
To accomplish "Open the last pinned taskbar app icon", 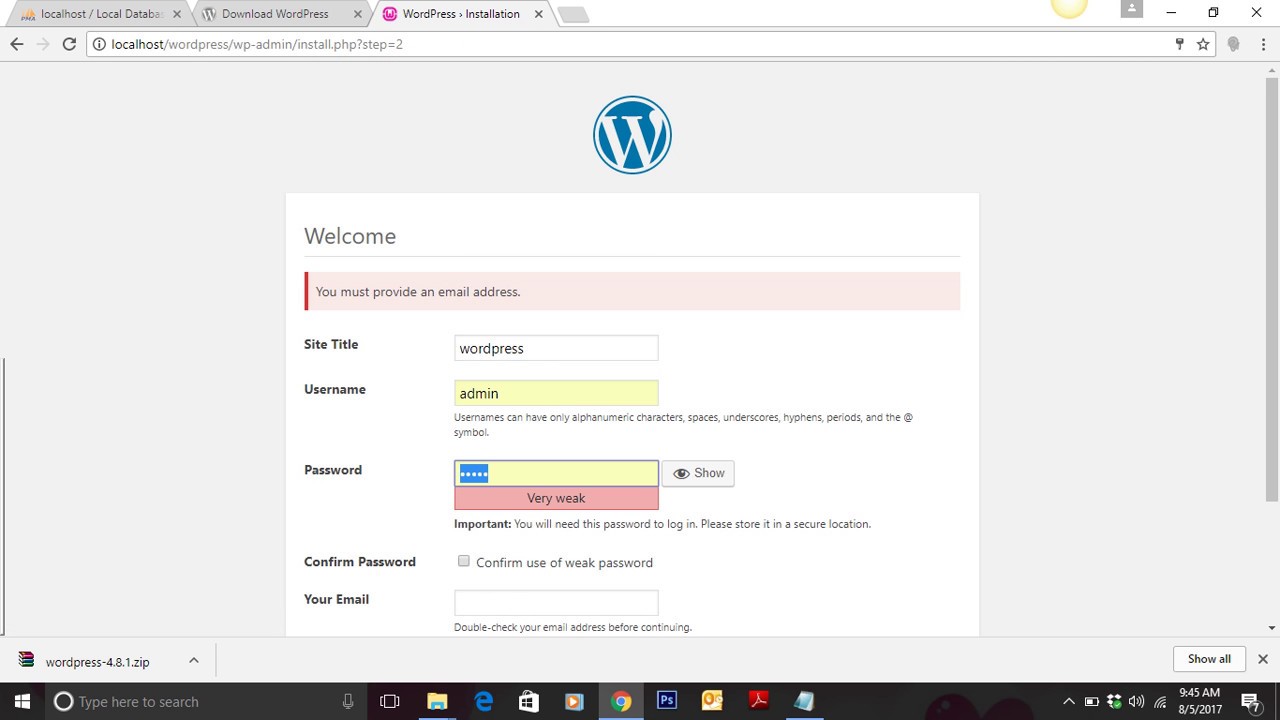I will pos(804,701).
